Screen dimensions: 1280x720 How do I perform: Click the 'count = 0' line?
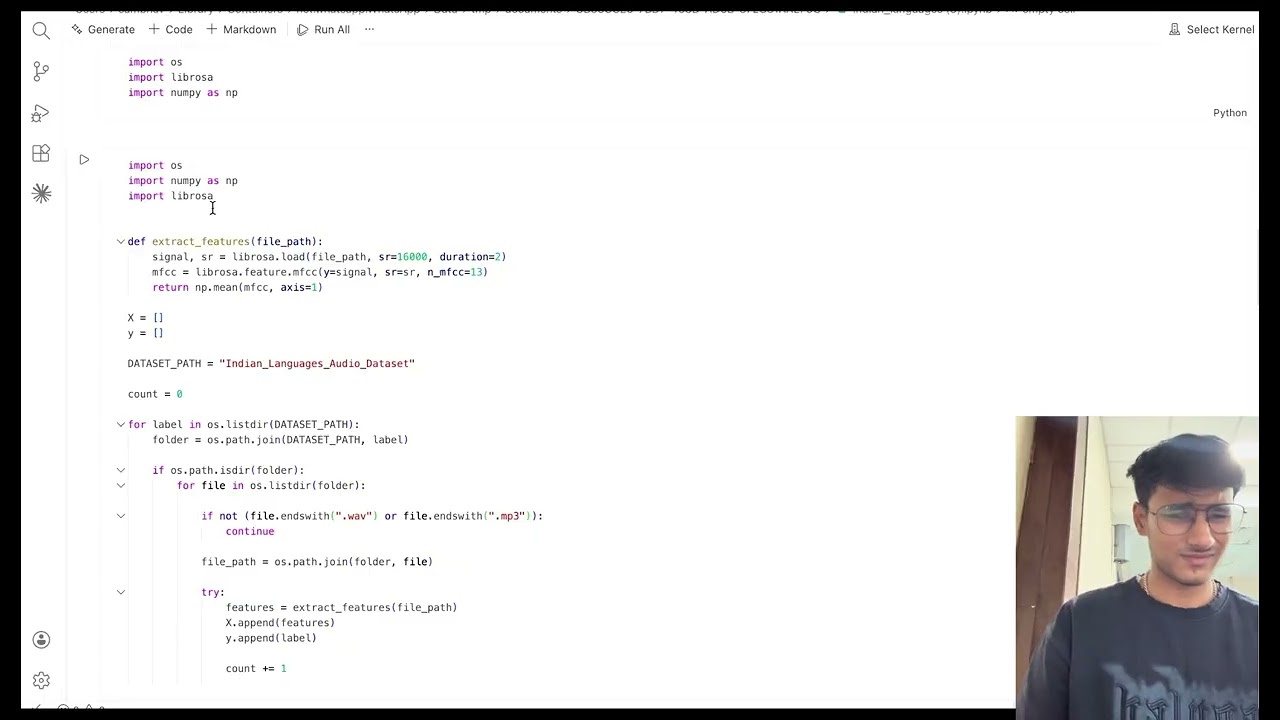tap(155, 394)
